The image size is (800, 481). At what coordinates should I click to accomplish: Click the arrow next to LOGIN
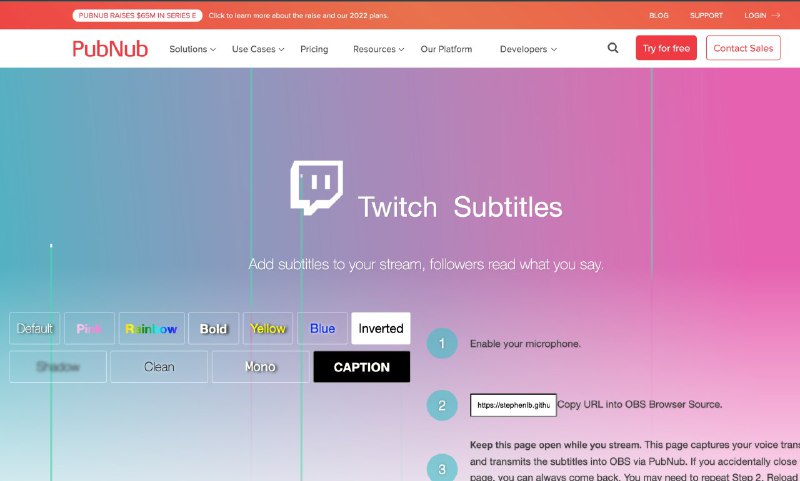(x=776, y=15)
